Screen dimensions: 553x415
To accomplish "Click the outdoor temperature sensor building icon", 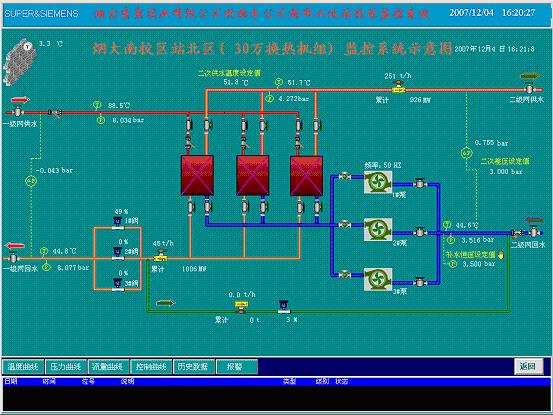I will click(x=19, y=62).
